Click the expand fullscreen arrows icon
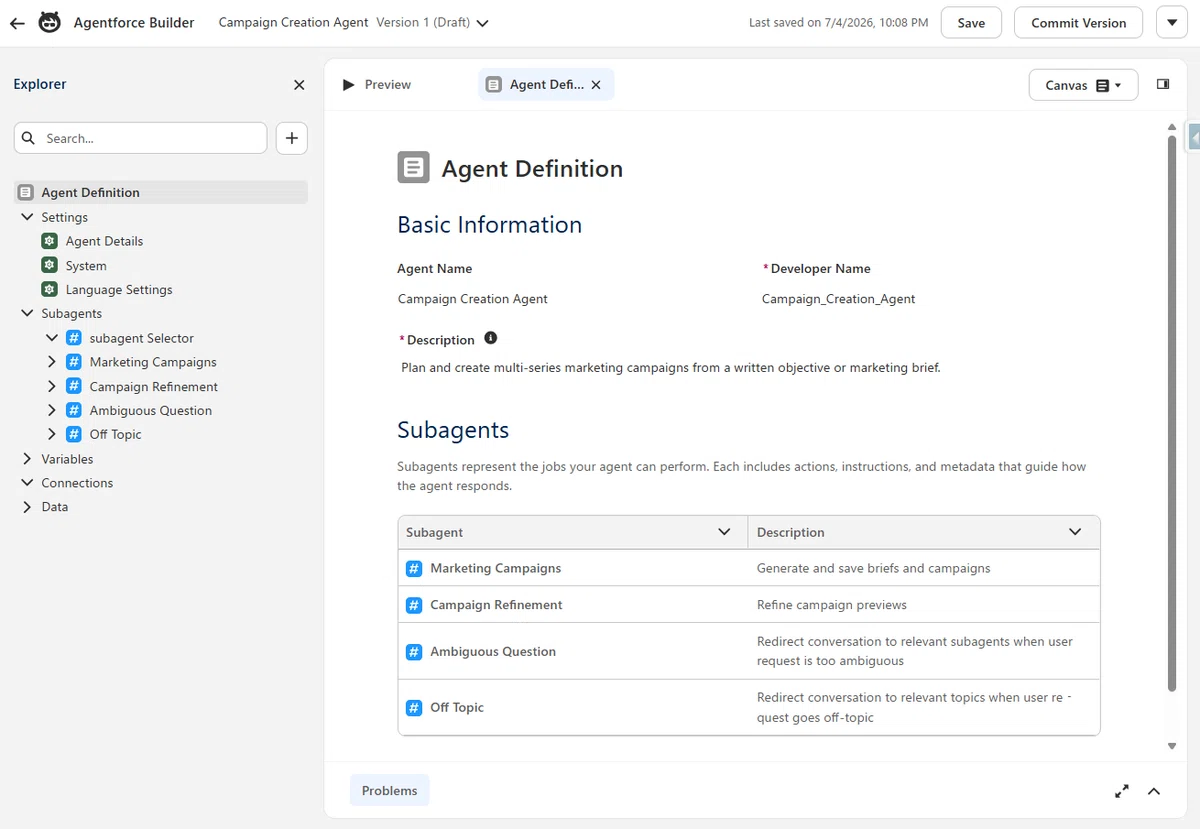Viewport: 1200px width, 829px height. (x=1122, y=791)
